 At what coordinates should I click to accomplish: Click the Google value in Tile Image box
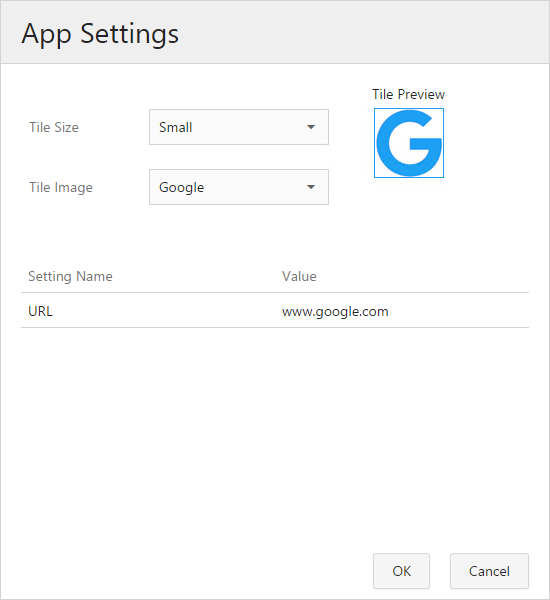point(181,188)
